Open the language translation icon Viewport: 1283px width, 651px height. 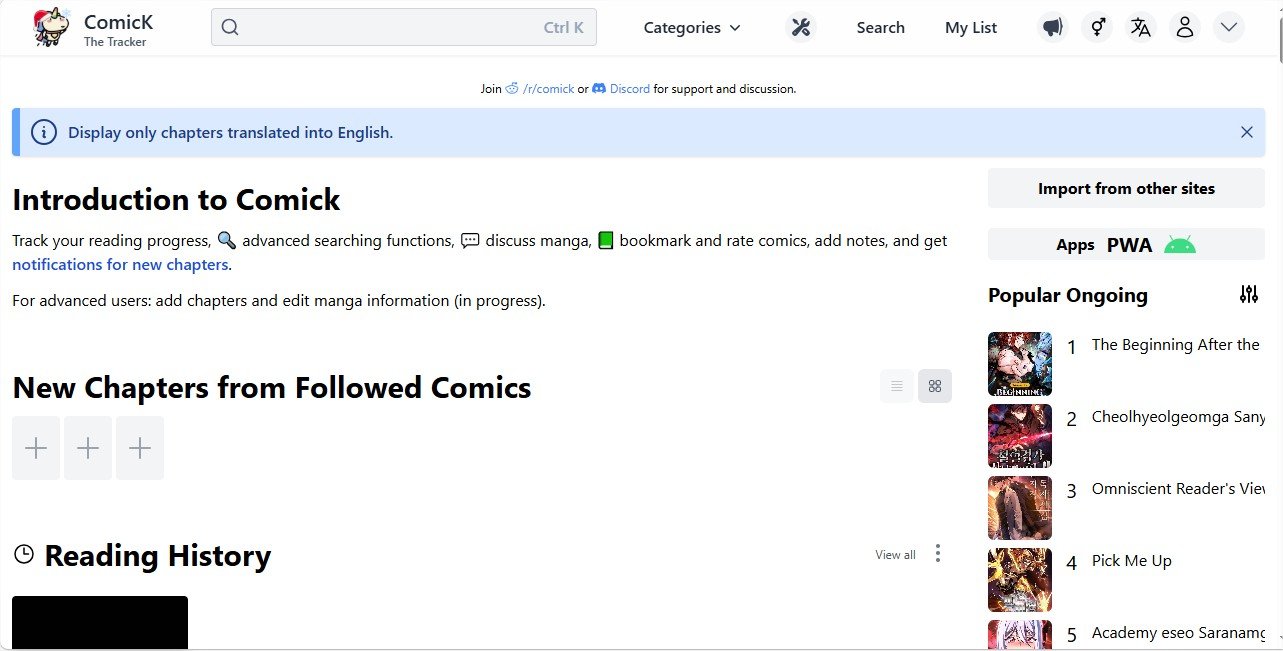coord(1141,28)
